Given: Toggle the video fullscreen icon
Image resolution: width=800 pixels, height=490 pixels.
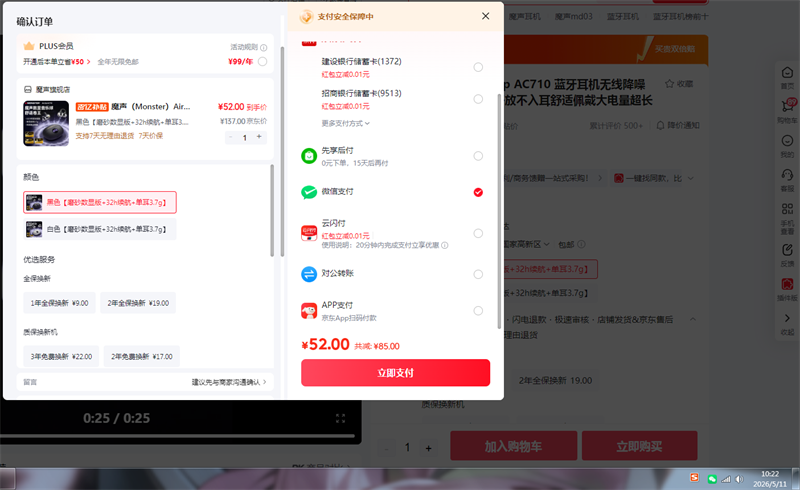Looking at the screenshot, I should 340,419.
